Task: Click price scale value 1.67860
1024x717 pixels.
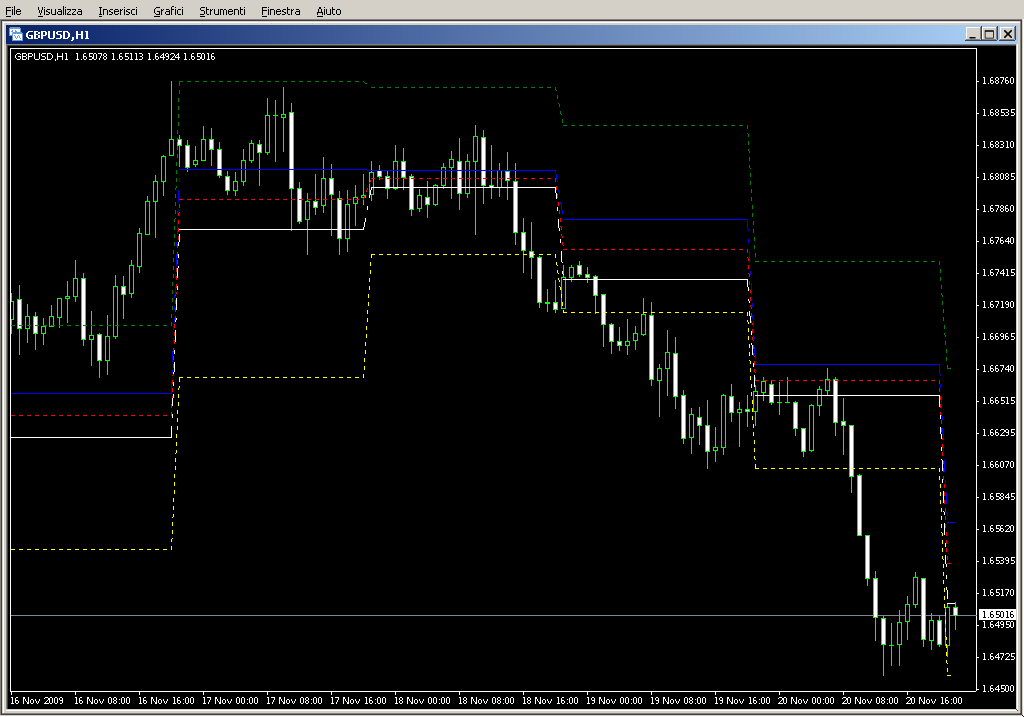Action: (x=998, y=209)
